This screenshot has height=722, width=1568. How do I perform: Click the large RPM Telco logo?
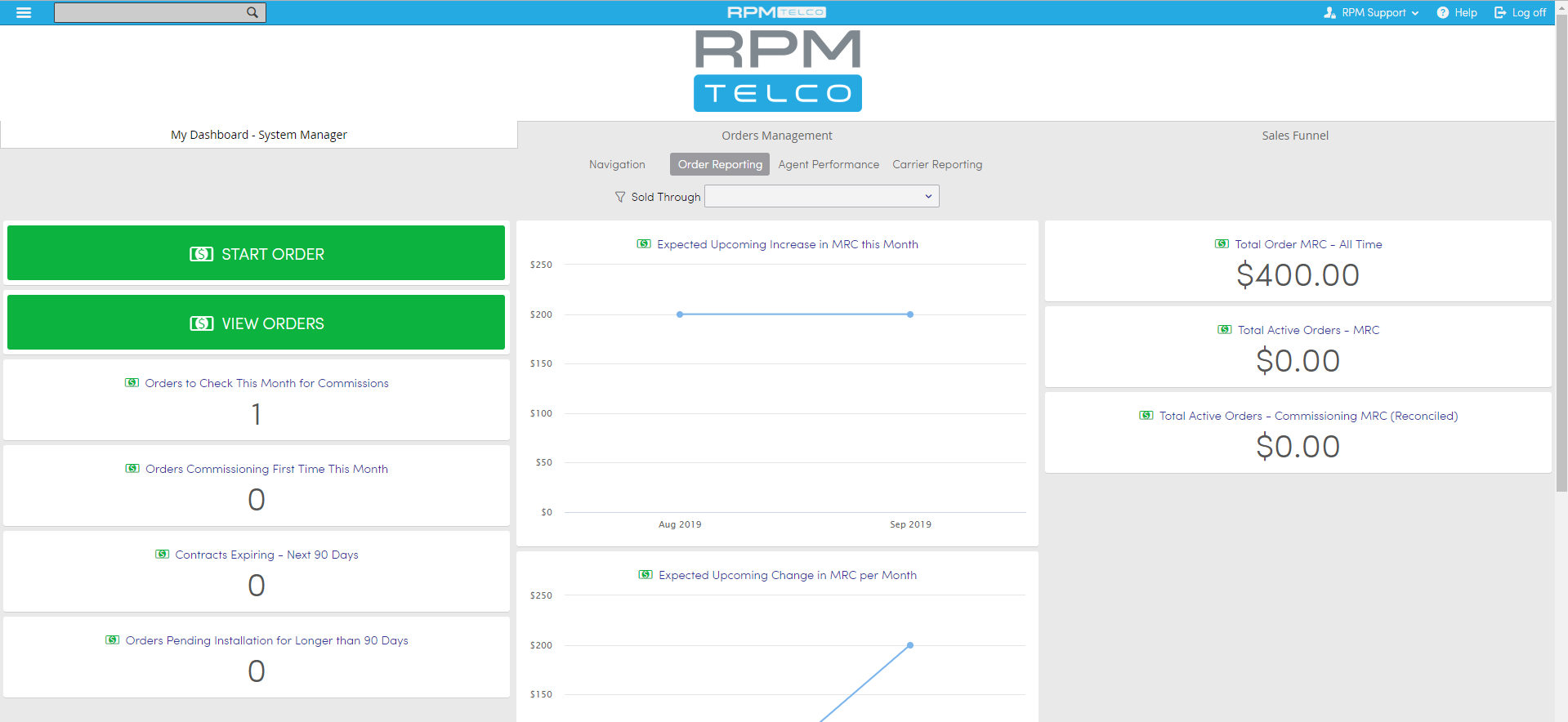coord(778,71)
